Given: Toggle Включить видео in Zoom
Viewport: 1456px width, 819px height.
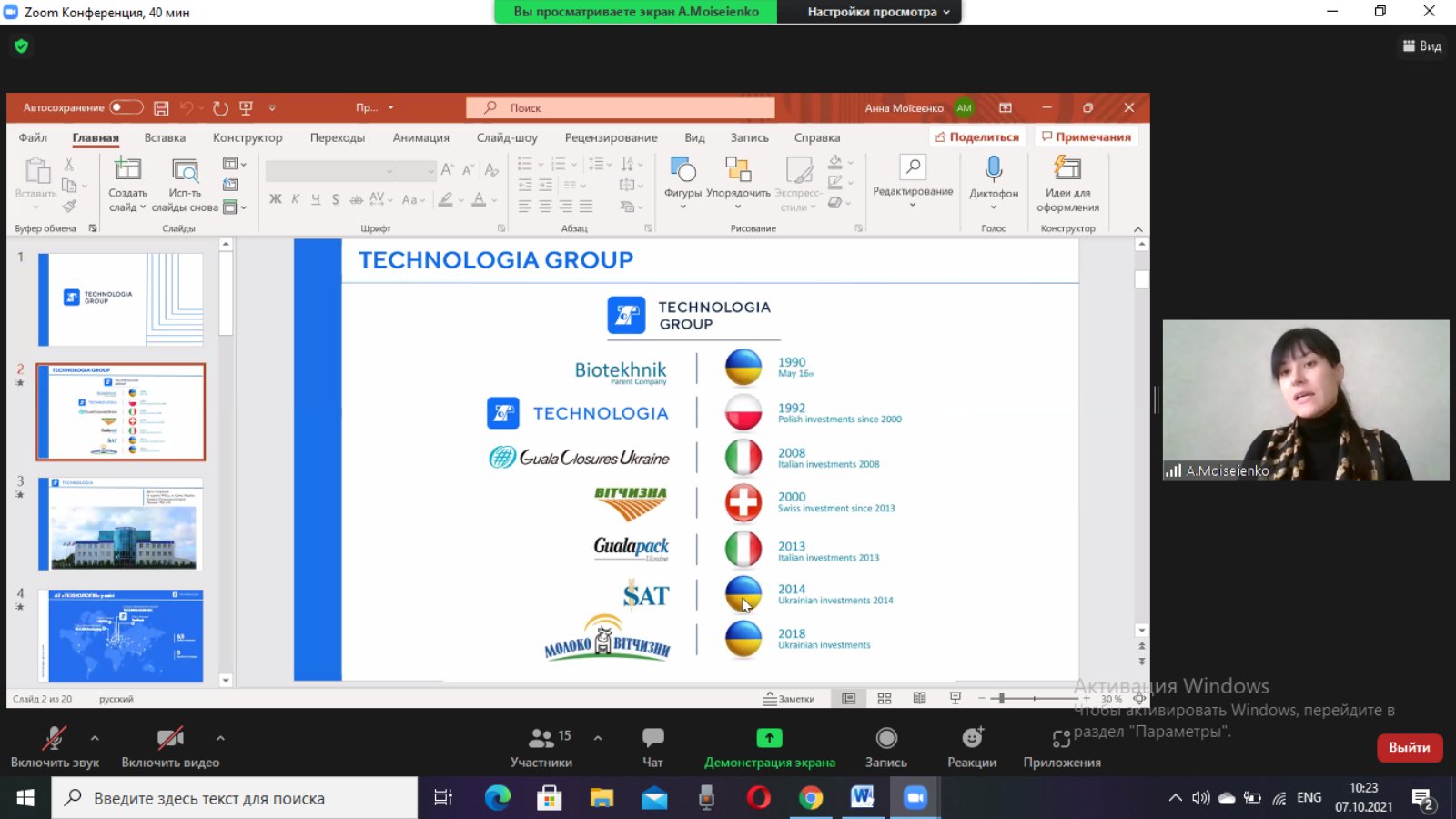Looking at the screenshot, I should [x=170, y=747].
